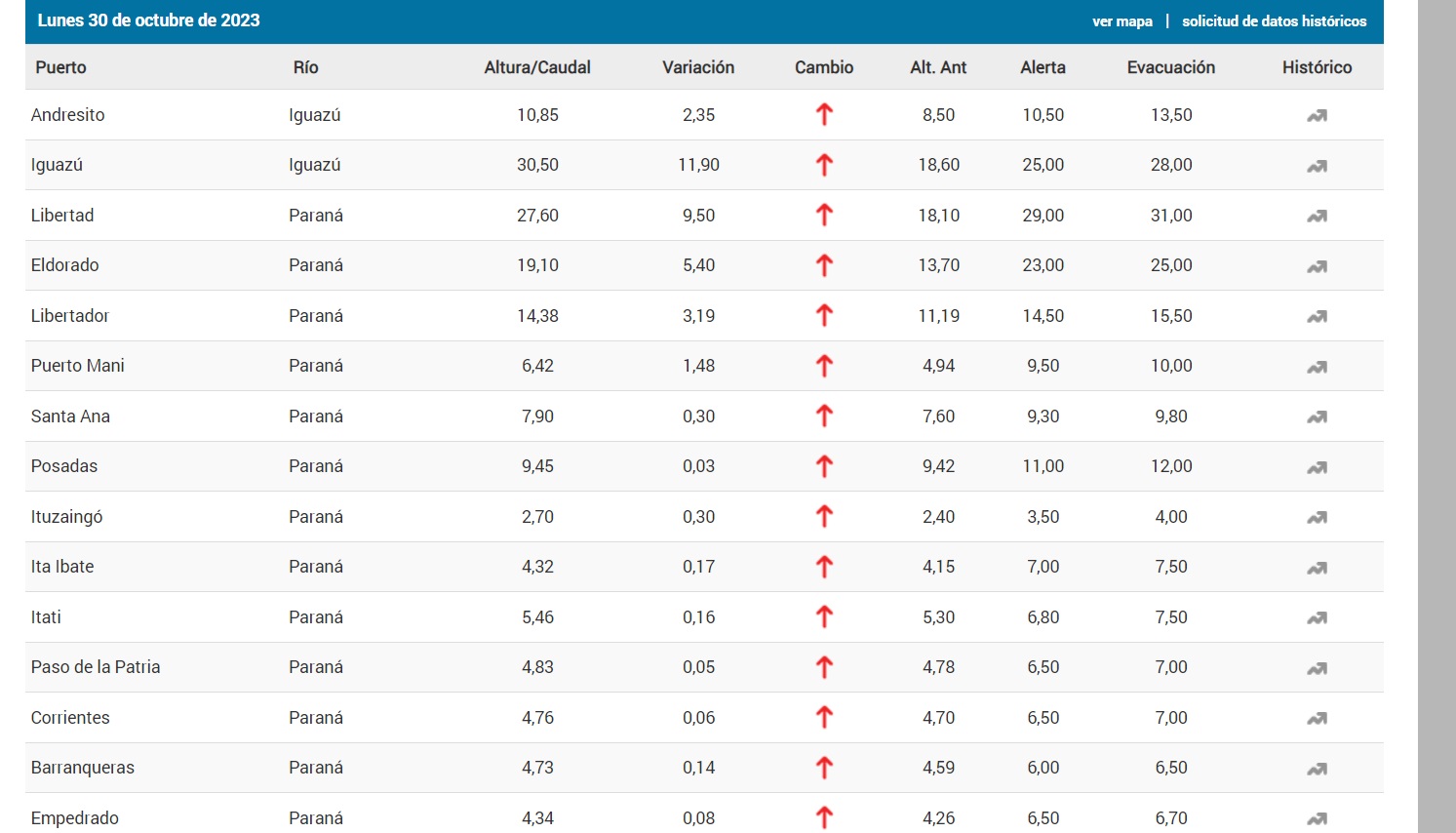Open historical chart icon for Ituzaingó

[1317, 517]
